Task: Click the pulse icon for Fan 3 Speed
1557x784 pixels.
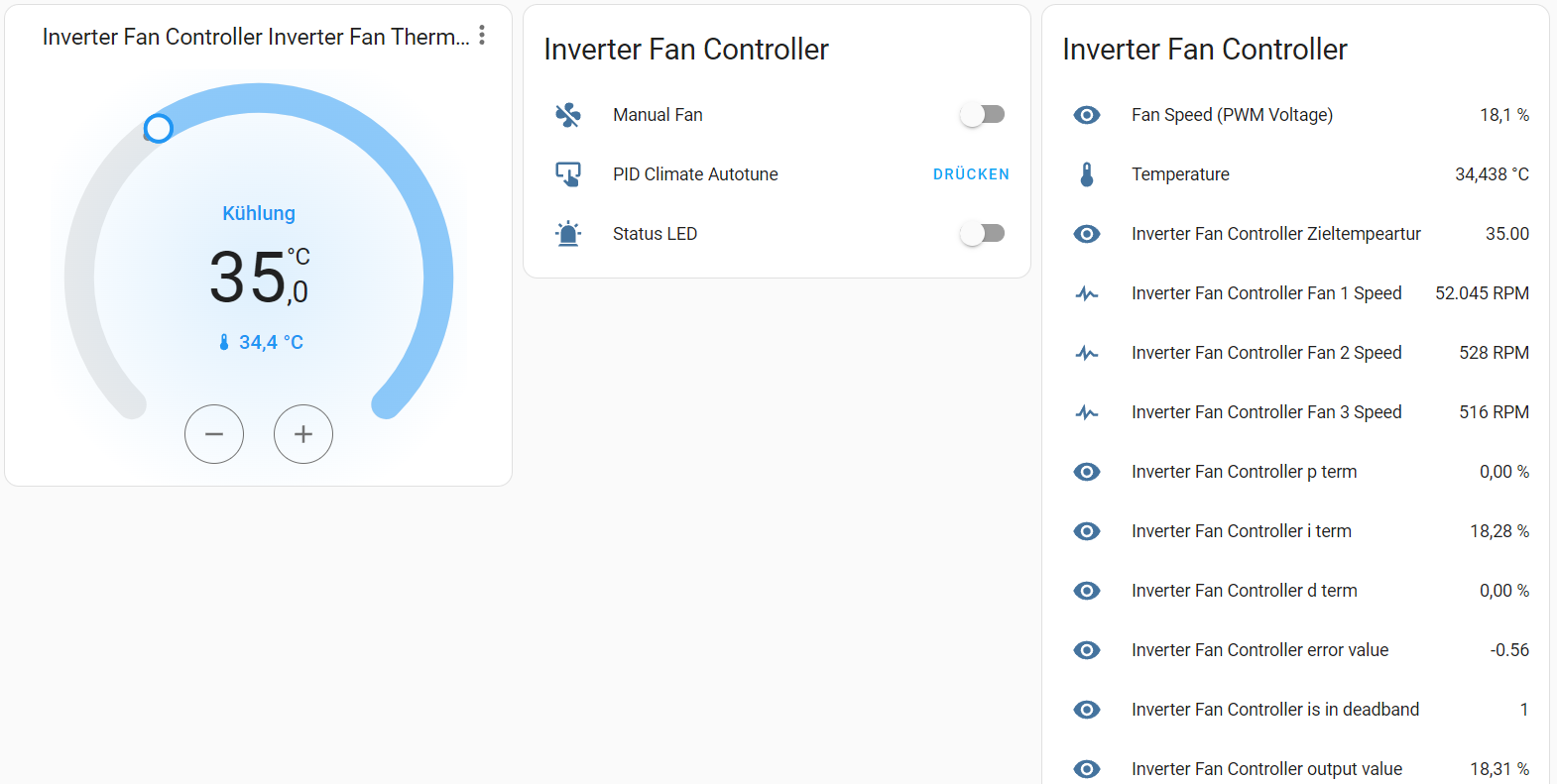Action: [x=1087, y=412]
